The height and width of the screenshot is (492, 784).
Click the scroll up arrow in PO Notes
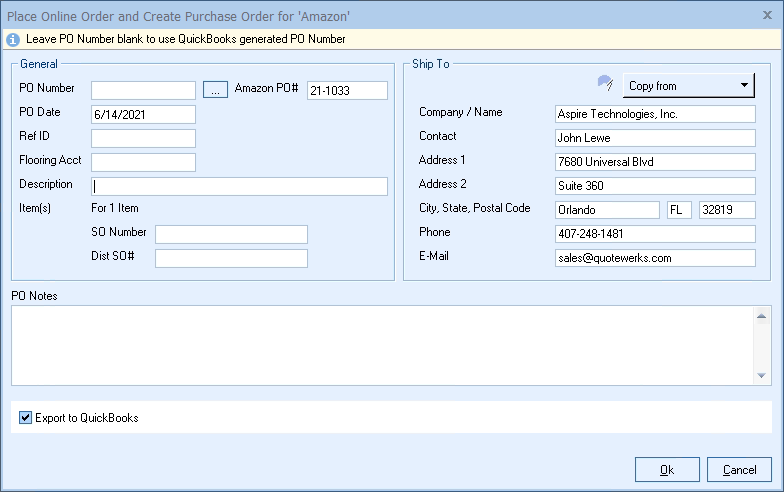(763, 317)
